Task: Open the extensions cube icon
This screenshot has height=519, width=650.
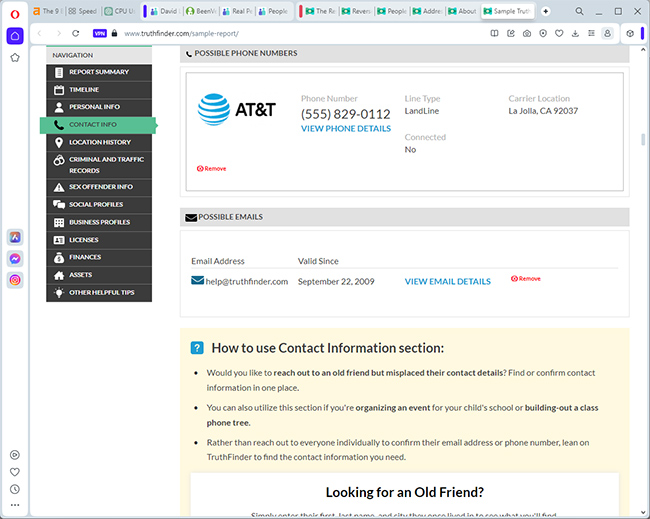Action: point(630,34)
